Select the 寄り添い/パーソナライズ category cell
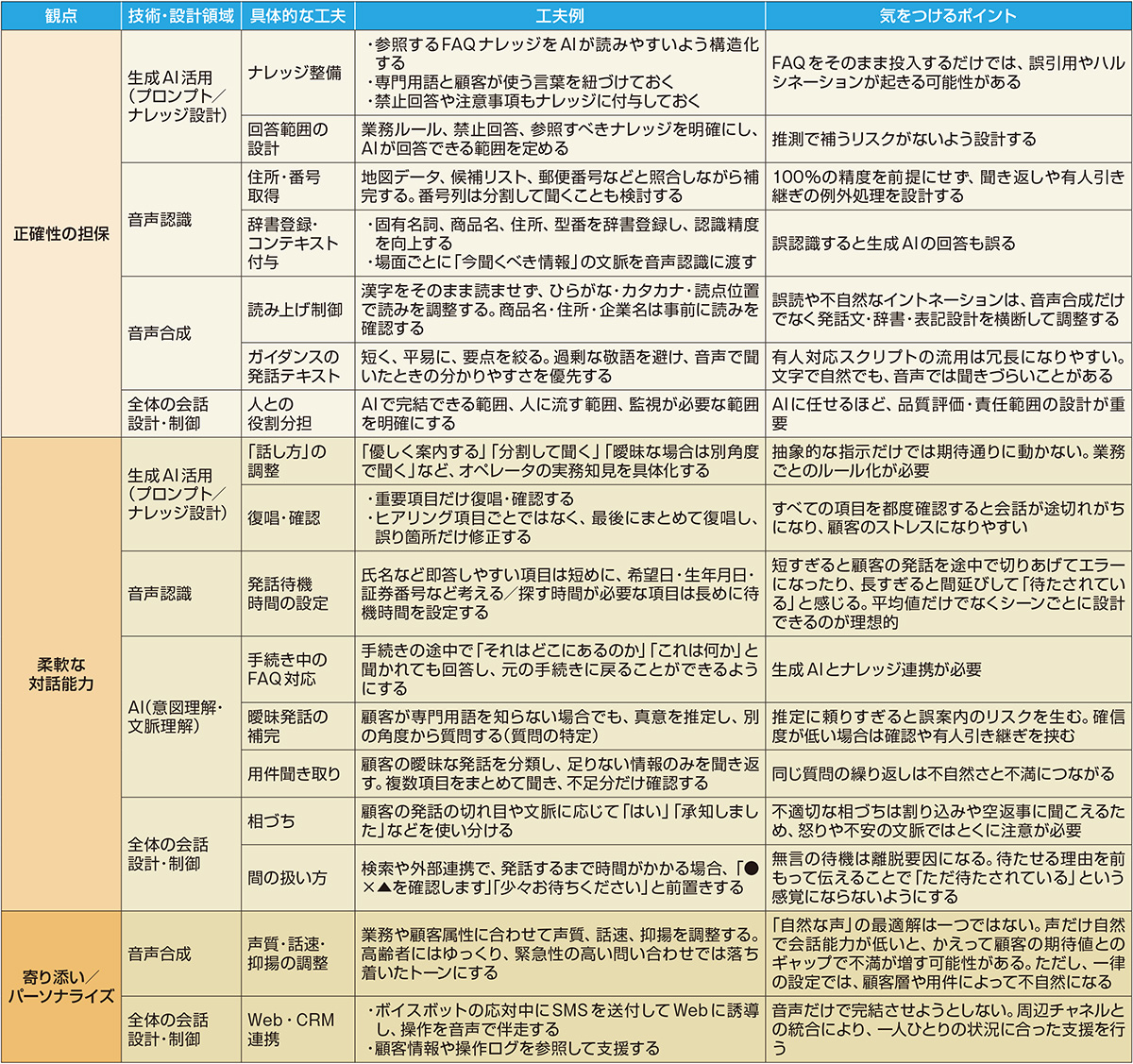1133x1064 pixels. pyautogui.click(x=61, y=987)
